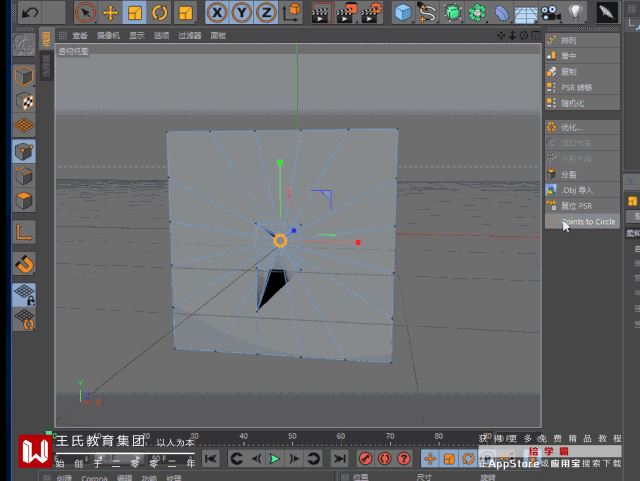This screenshot has height=481, width=640.
Task: Open the 摄像机 viewport menu
Action: (x=108, y=36)
